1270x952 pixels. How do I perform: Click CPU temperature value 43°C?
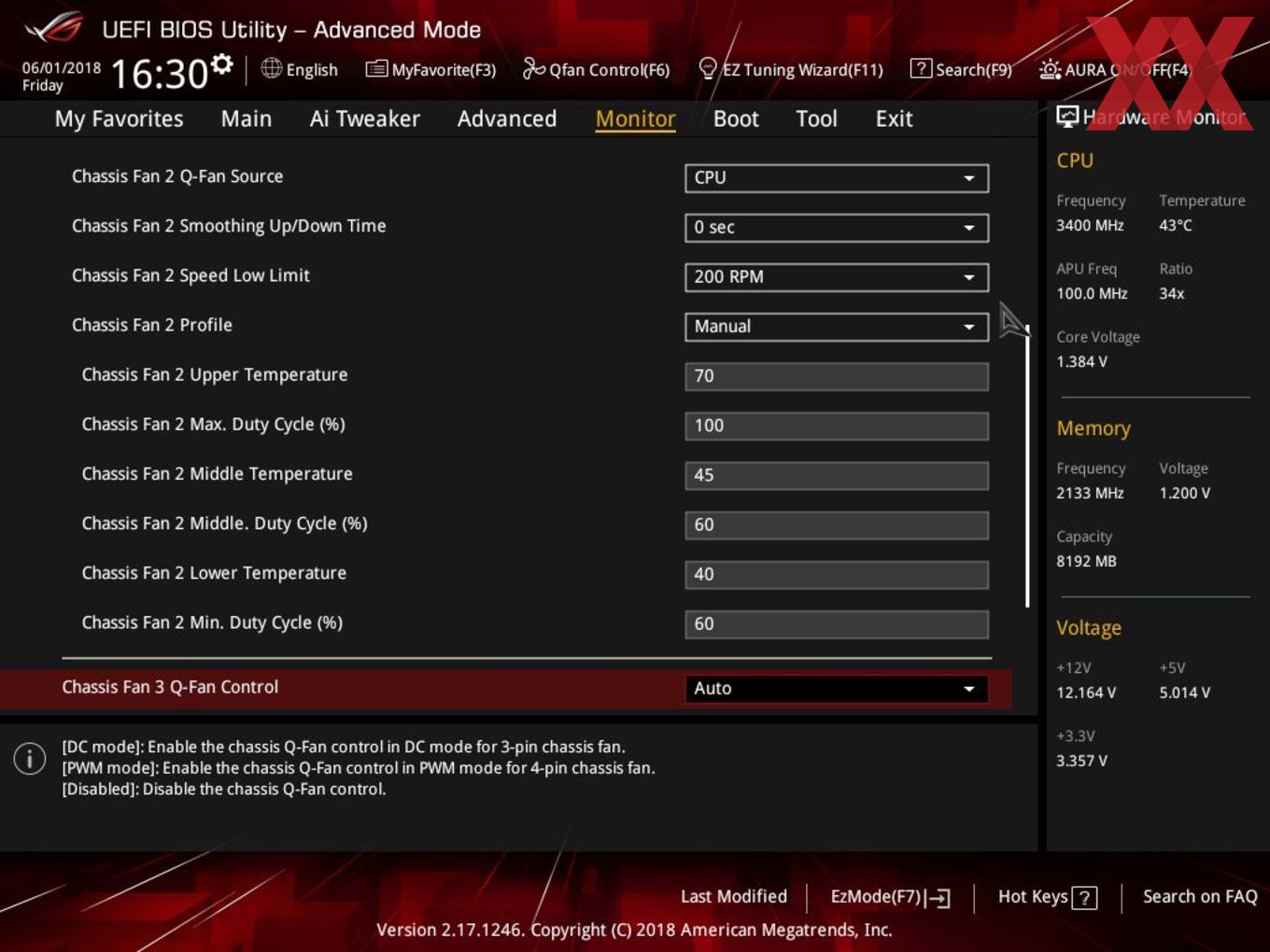click(x=1176, y=225)
